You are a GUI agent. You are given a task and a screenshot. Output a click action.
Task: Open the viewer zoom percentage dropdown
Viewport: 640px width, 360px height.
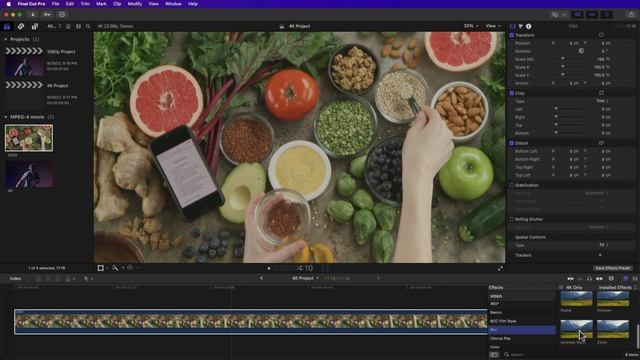coord(471,26)
